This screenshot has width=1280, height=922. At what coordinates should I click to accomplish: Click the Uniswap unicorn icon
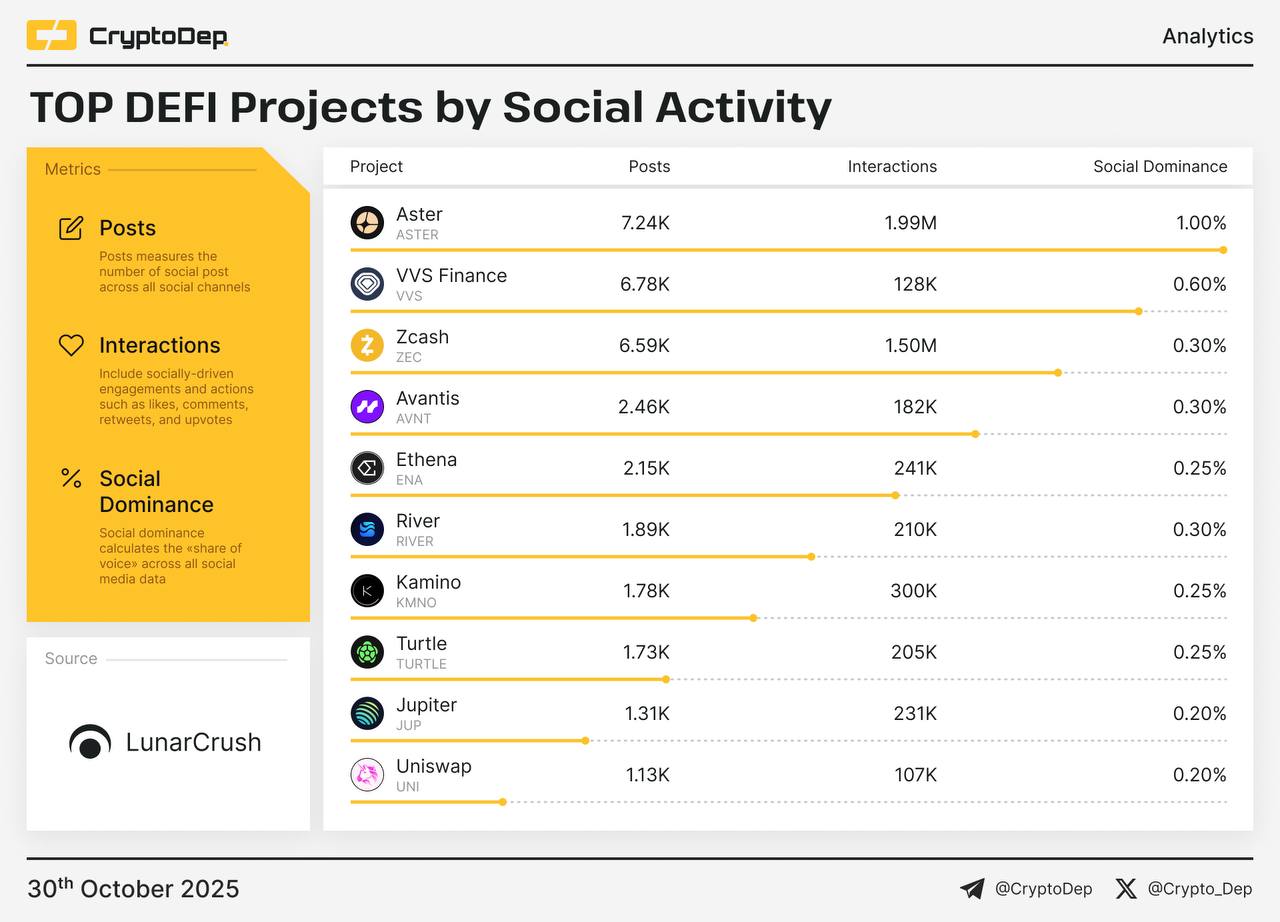(367, 775)
